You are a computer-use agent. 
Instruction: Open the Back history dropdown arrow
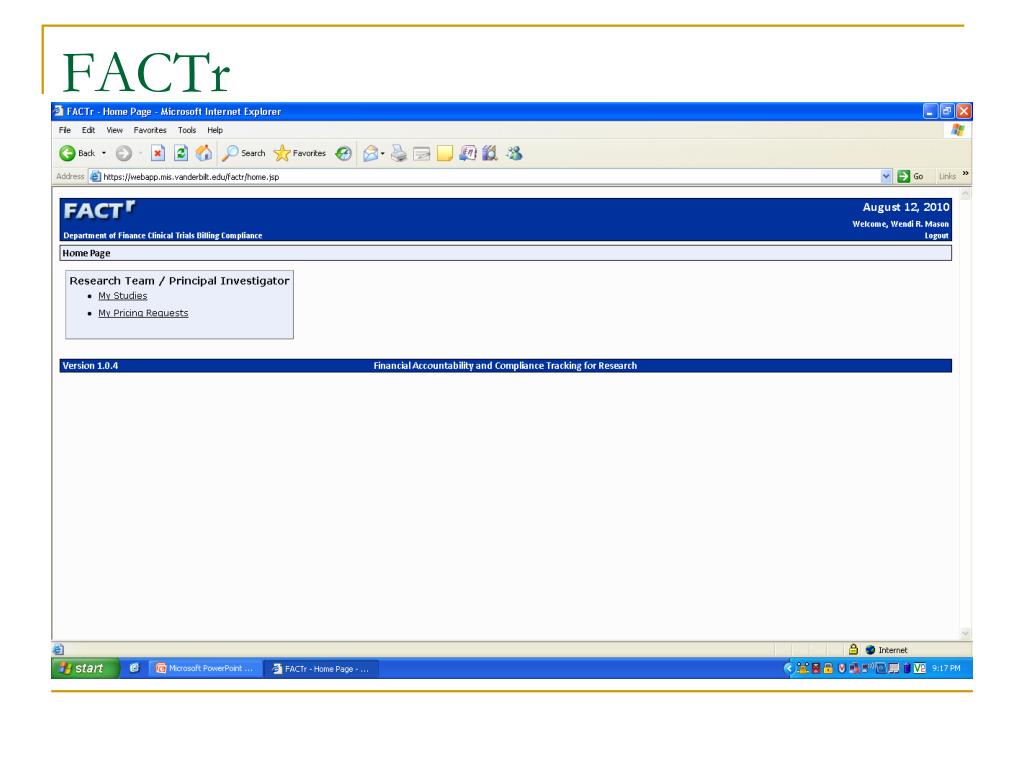point(104,153)
